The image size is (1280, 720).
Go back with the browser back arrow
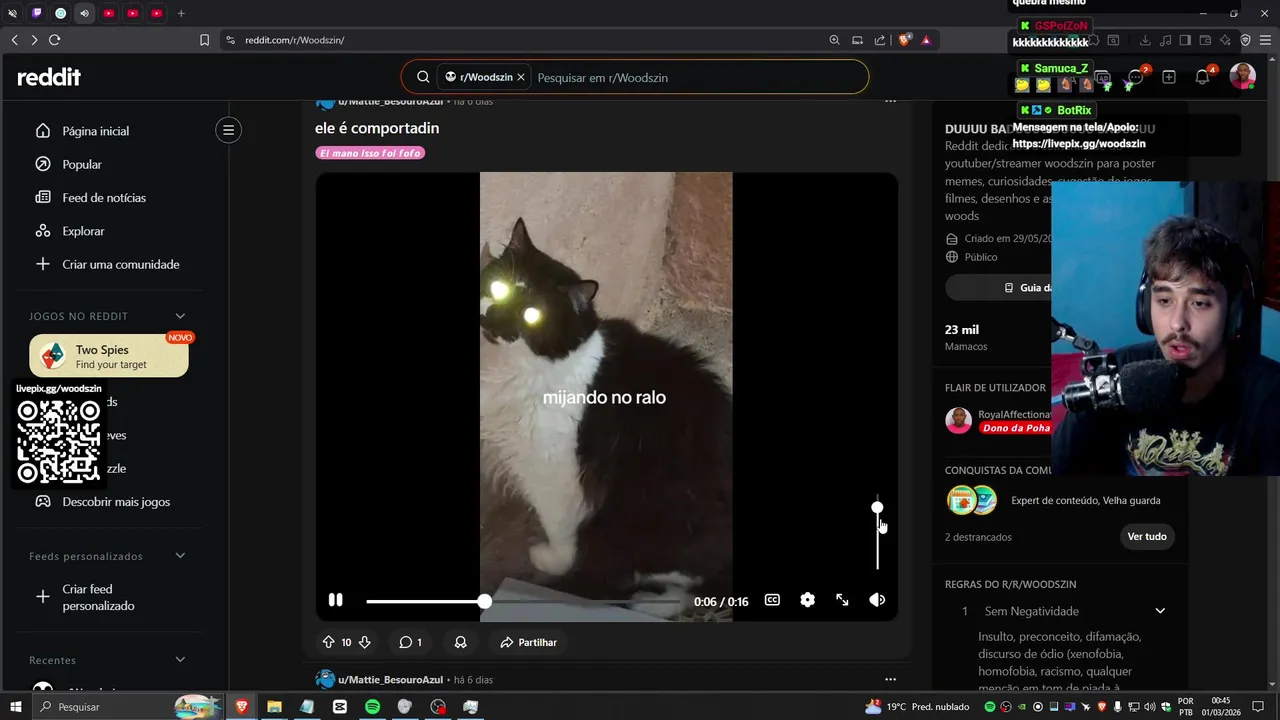pos(14,40)
